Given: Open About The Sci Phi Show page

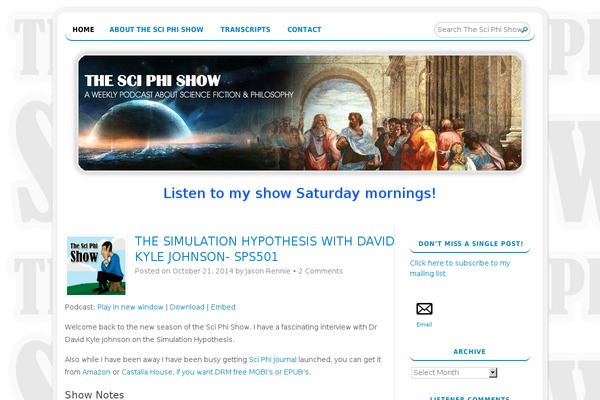Looking at the screenshot, I should 156,29.
